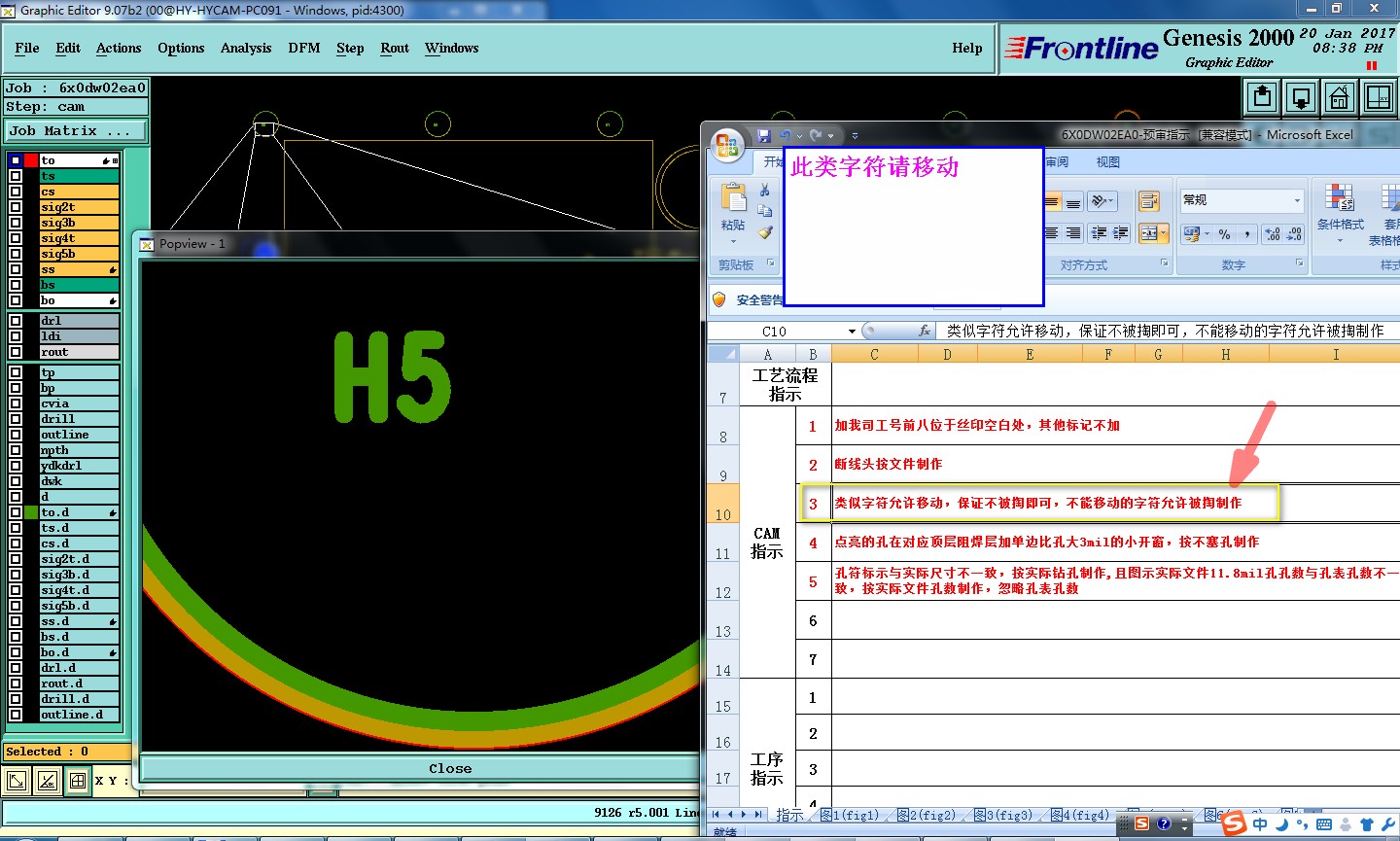Switch to sheet tab 图1(fig1)
Screen dimensions: 1400x841
point(849,815)
